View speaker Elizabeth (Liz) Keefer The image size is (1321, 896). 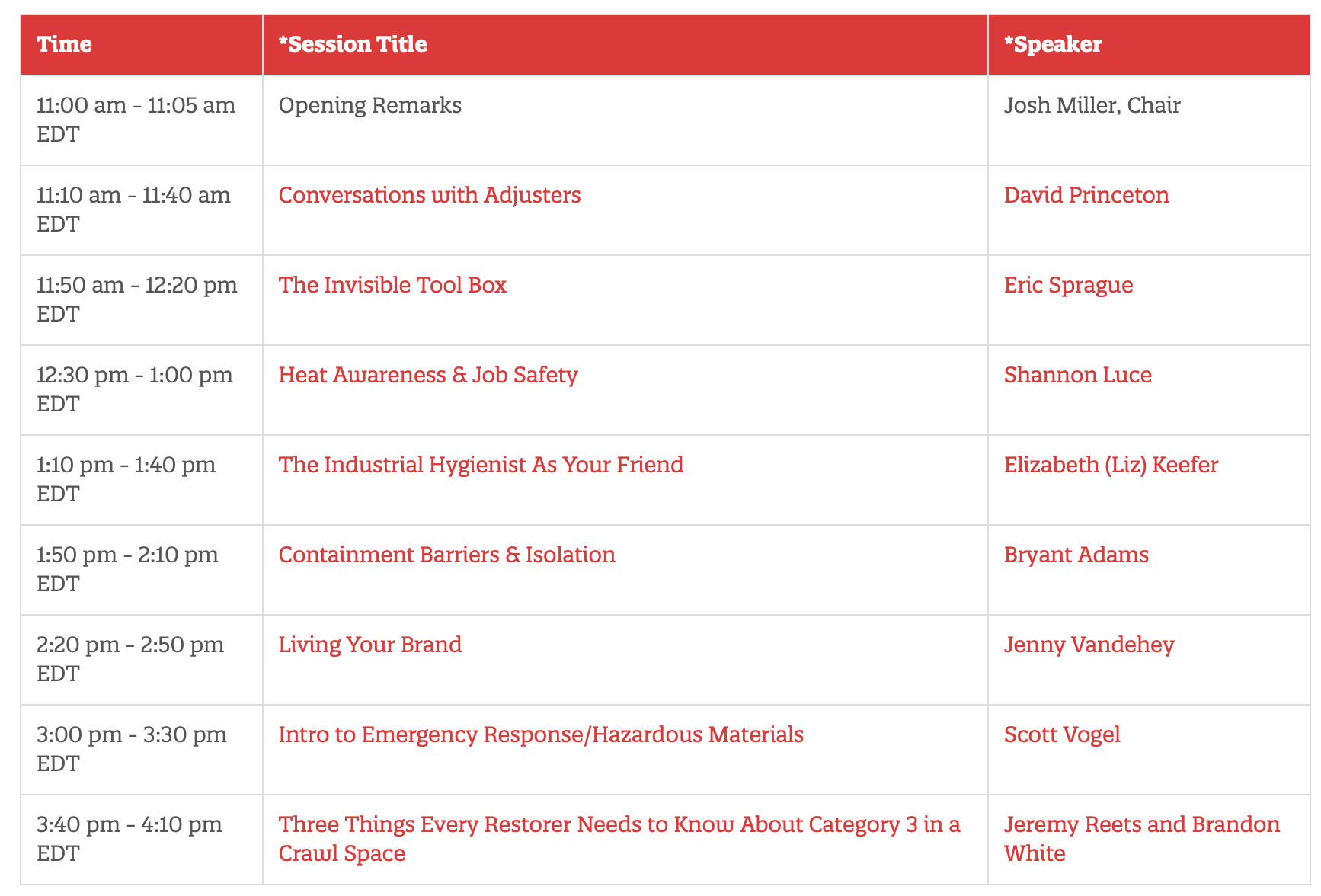tap(1111, 465)
